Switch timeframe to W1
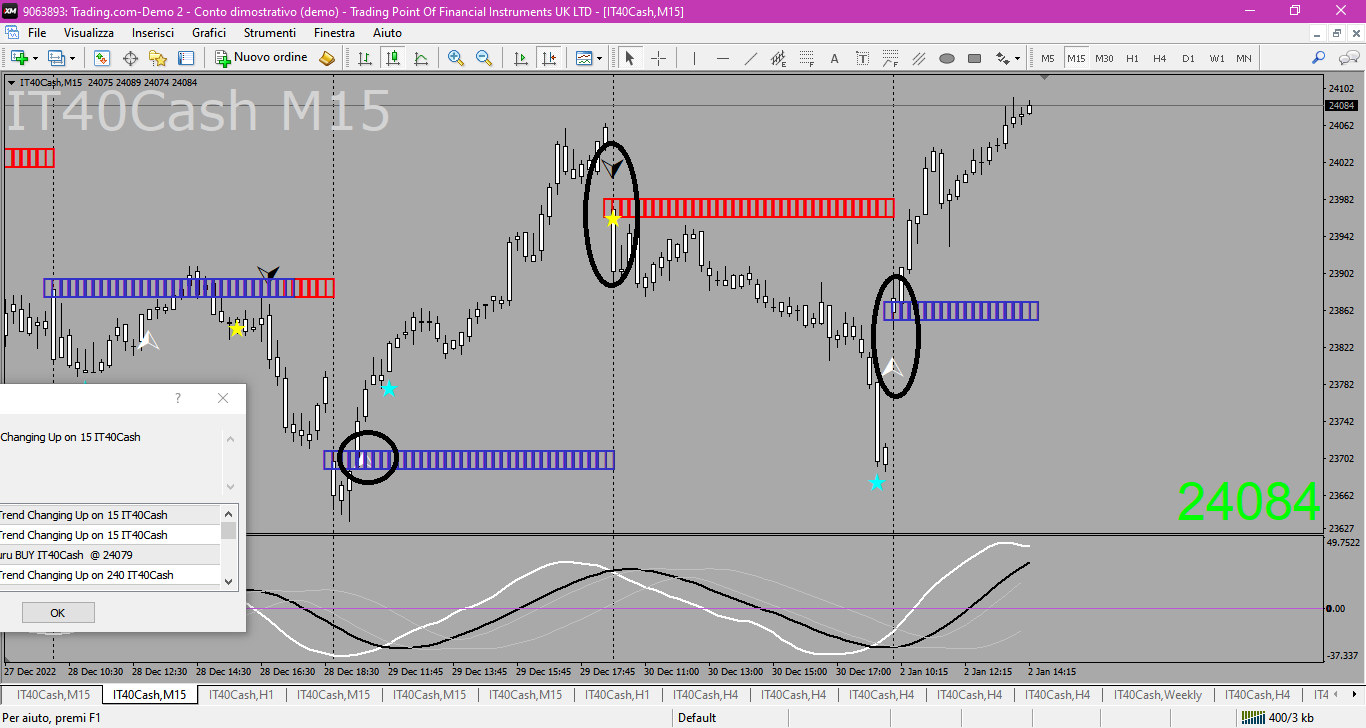 (1216, 58)
